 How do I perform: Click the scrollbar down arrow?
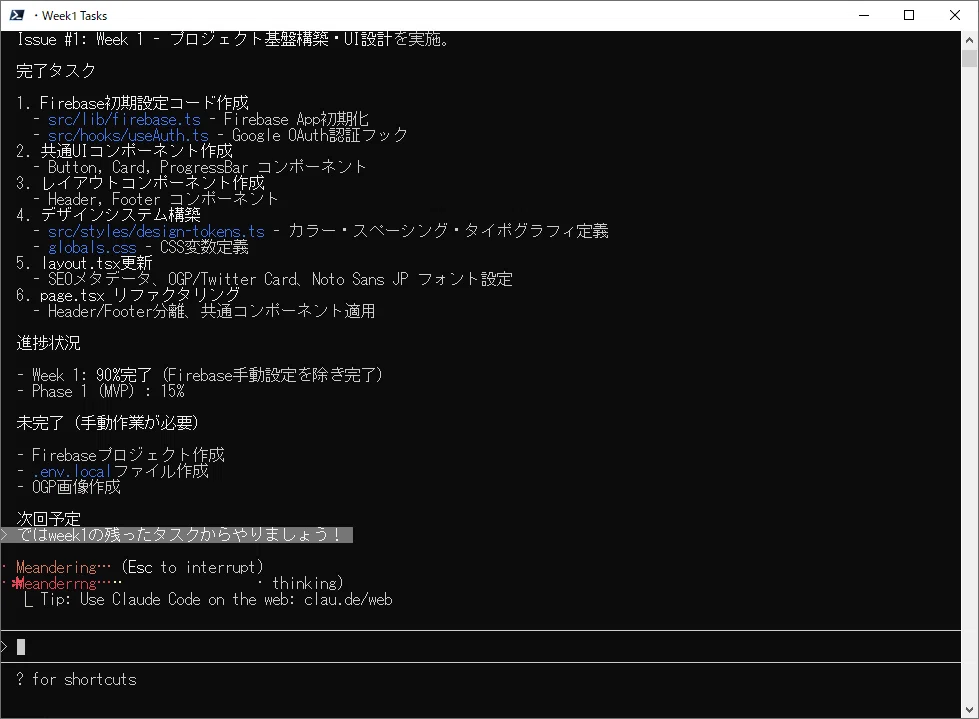[969, 710]
